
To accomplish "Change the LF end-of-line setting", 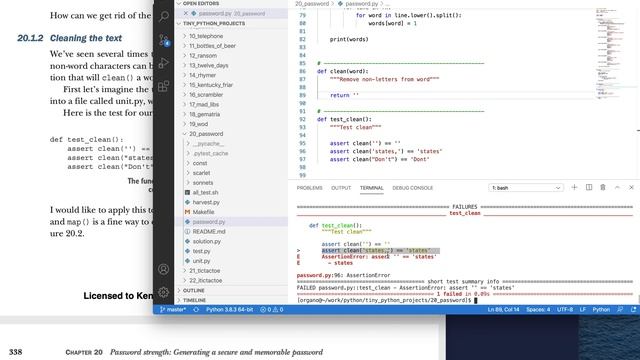I will pyautogui.click(x=583, y=310).
